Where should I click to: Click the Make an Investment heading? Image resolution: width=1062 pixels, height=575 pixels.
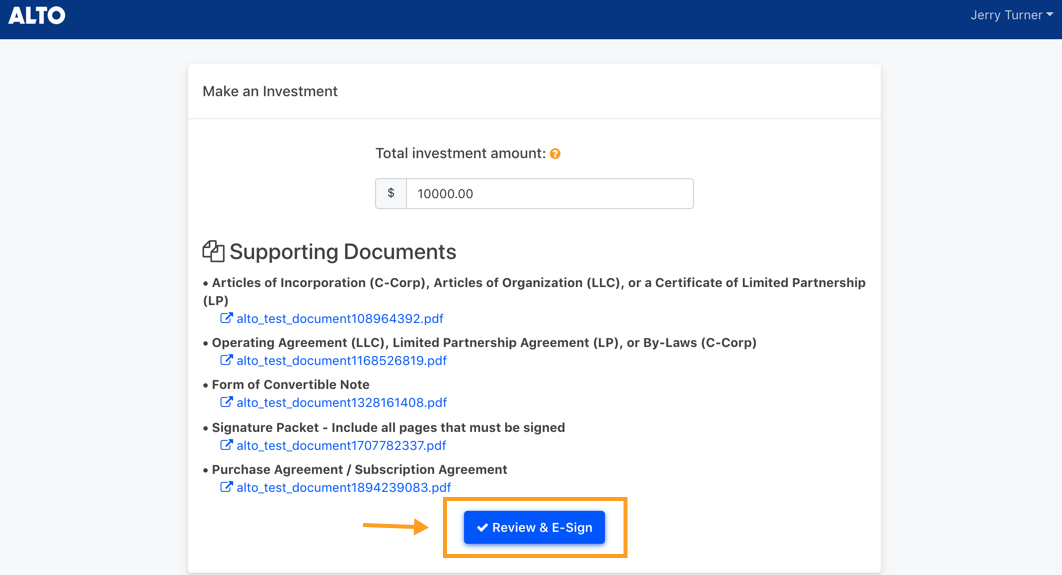pyautogui.click(x=270, y=91)
